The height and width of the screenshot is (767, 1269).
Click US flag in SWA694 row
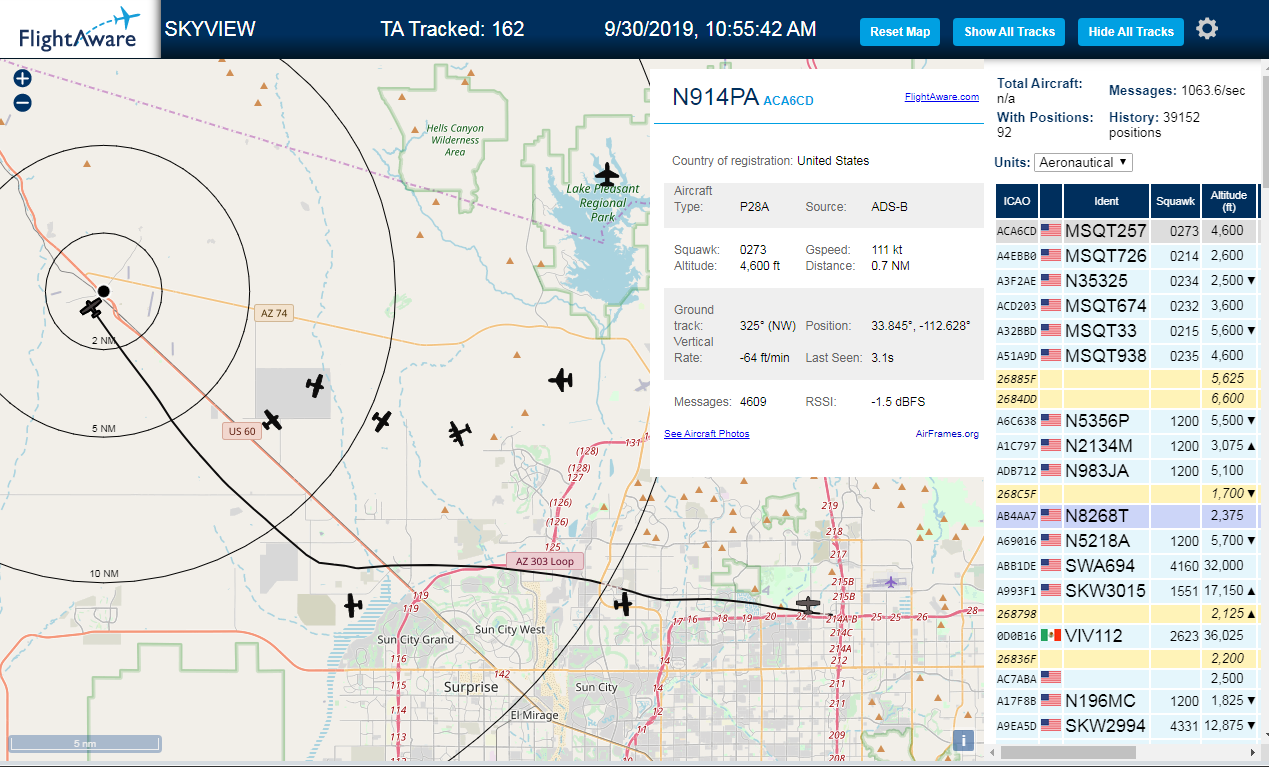click(x=1051, y=566)
